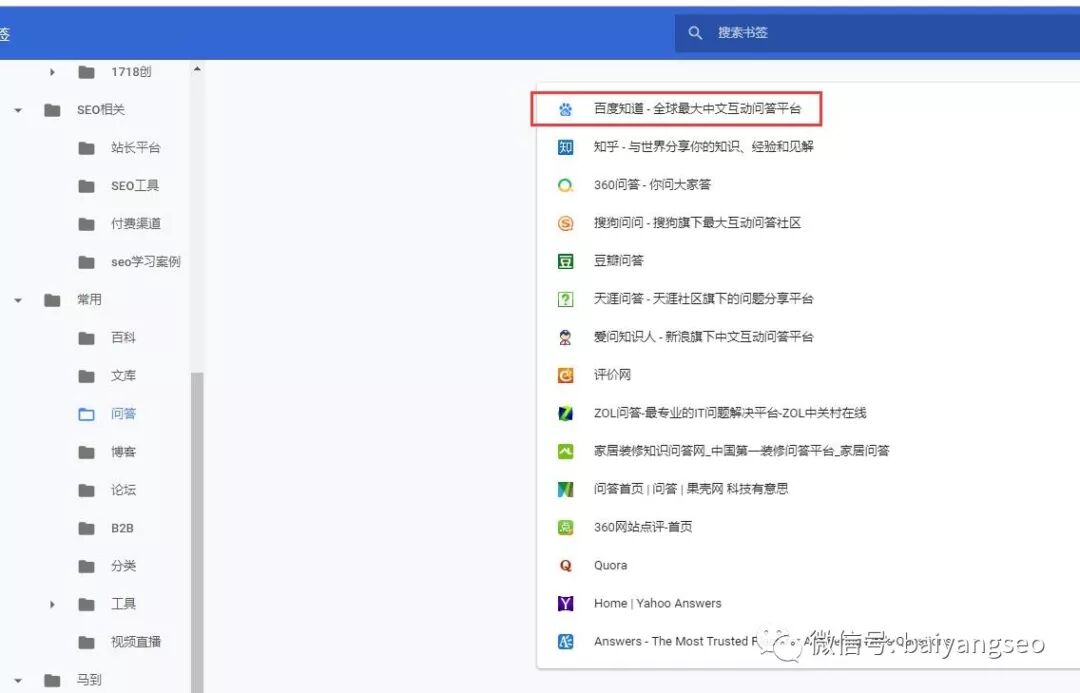Open the 家居装修知识问答网 bookmark
The image size is (1080, 693).
[741, 451]
